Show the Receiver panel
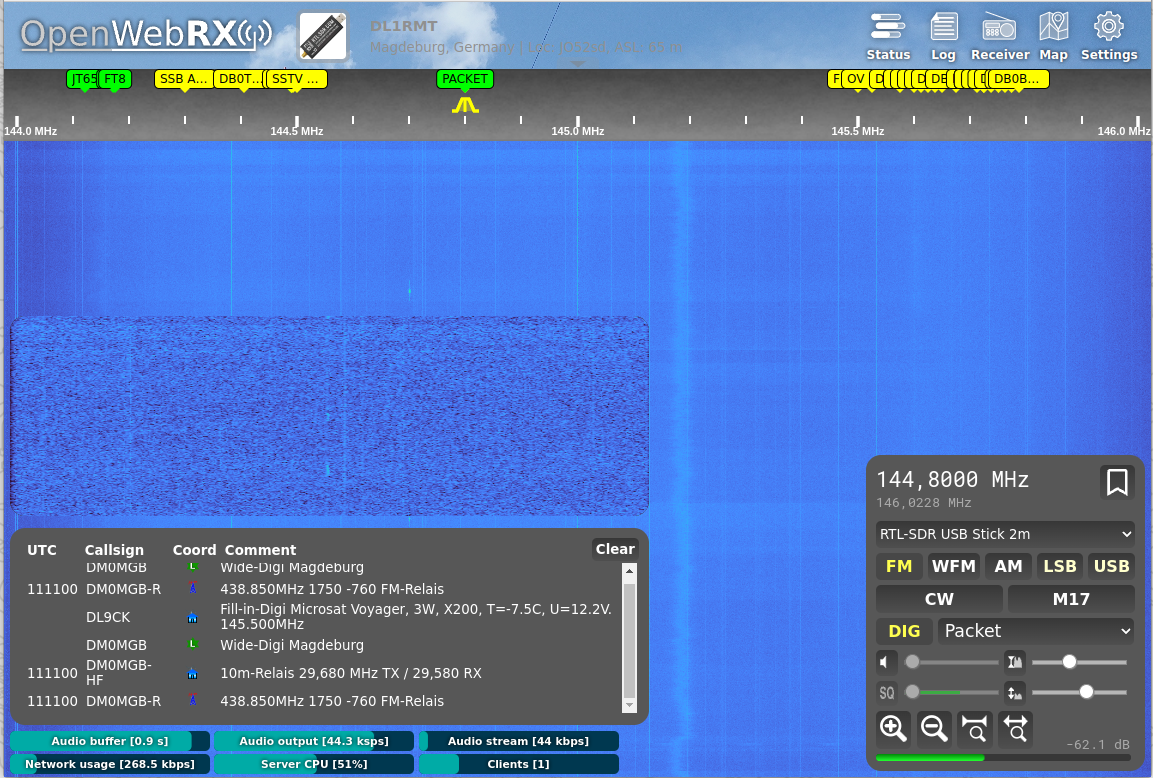 999,36
